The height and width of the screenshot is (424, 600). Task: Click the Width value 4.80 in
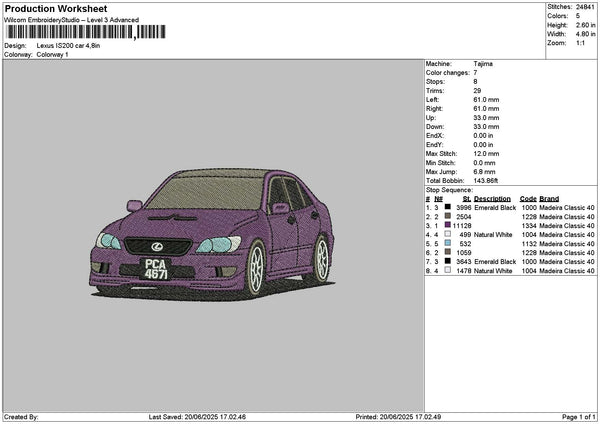[x=585, y=34]
